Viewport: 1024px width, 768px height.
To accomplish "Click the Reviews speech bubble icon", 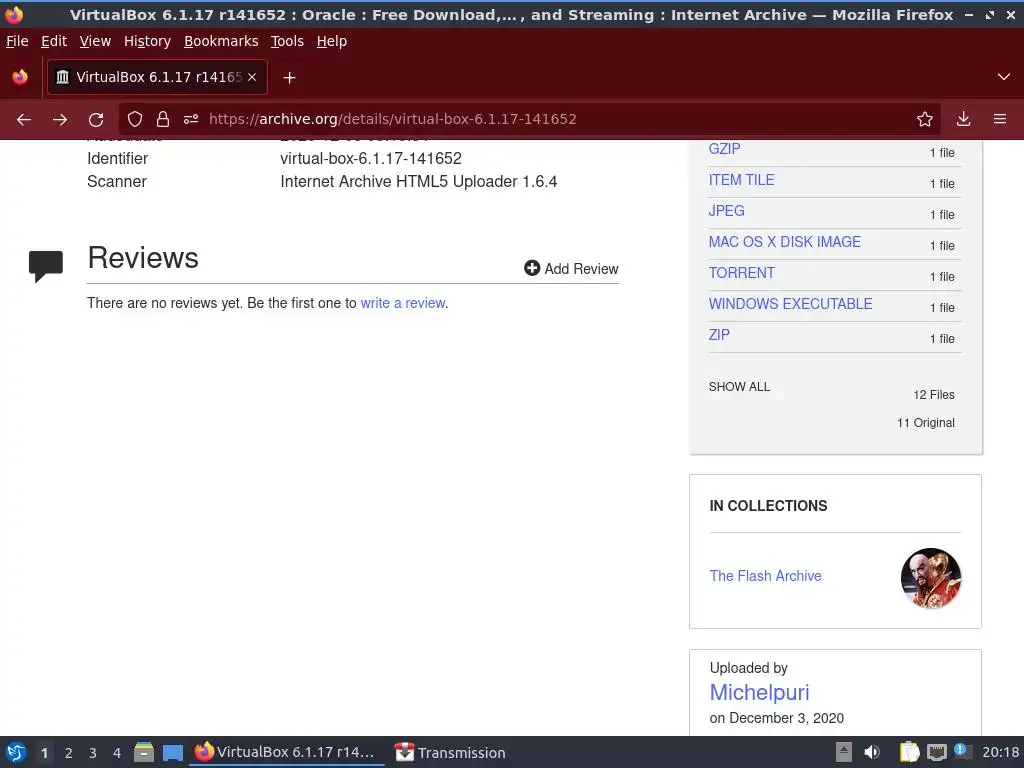I will pyautogui.click(x=46, y=266).
